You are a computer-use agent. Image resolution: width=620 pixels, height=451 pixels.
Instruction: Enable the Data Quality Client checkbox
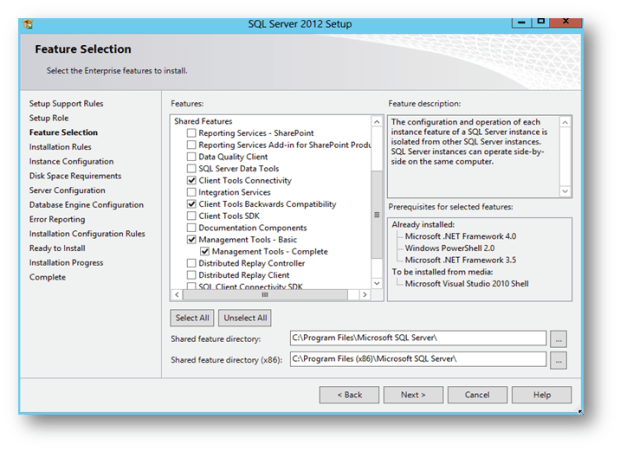point(192,157)
